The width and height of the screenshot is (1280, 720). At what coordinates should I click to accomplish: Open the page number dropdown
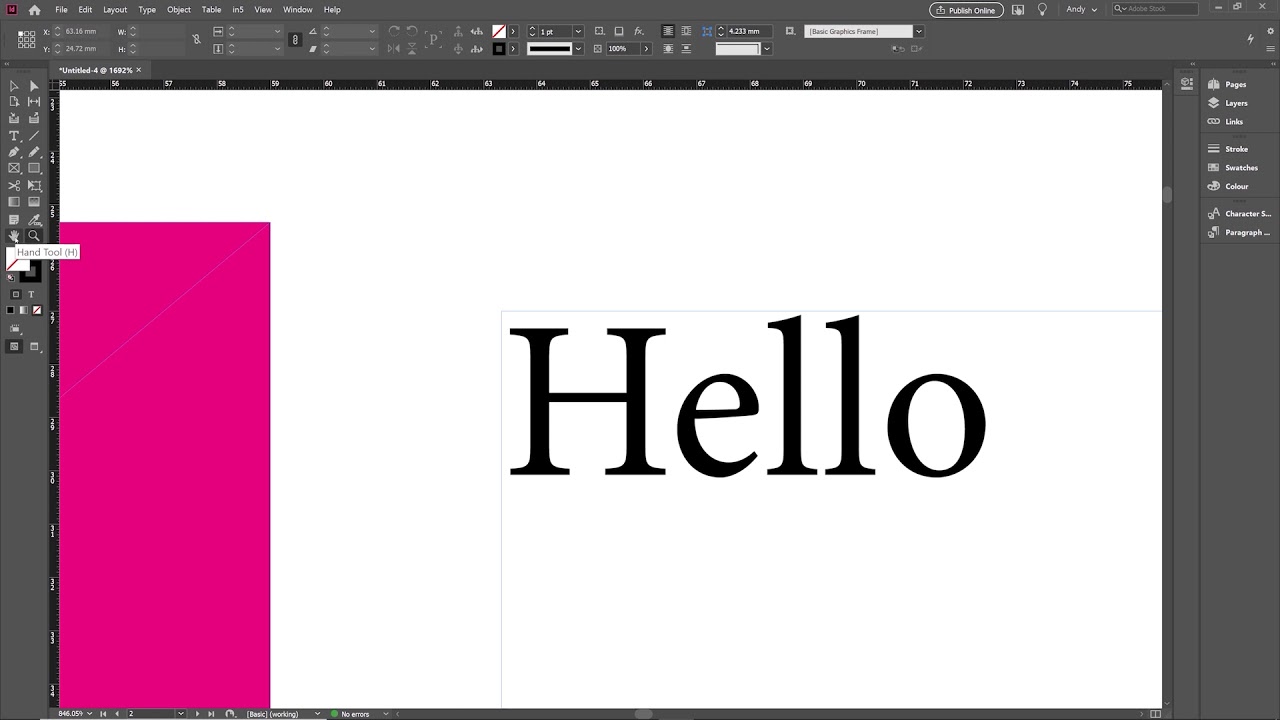(180, 714)
